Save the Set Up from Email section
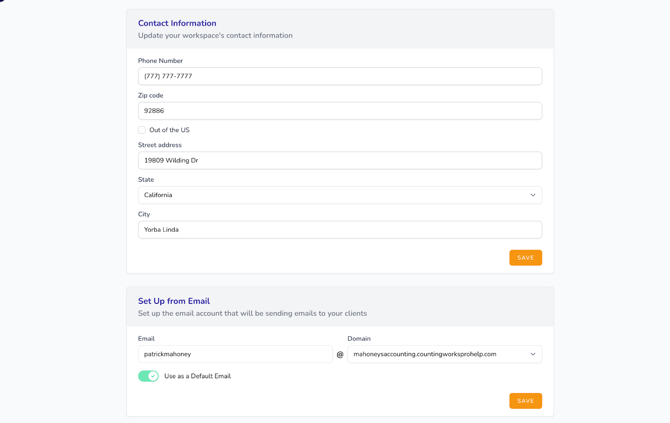This screenshot has height=423, width=670. tap(525, 401)
